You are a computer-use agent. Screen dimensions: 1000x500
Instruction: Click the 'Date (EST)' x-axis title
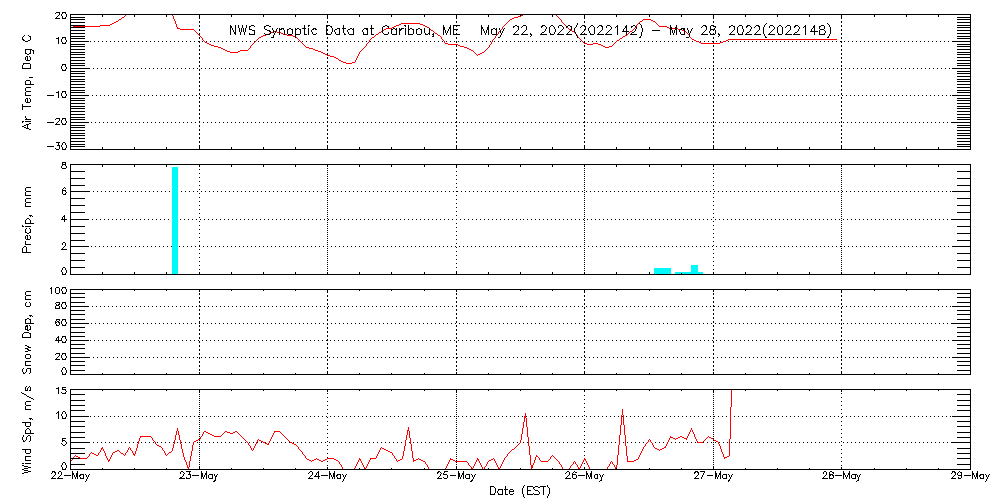click(x=520, y=491)
